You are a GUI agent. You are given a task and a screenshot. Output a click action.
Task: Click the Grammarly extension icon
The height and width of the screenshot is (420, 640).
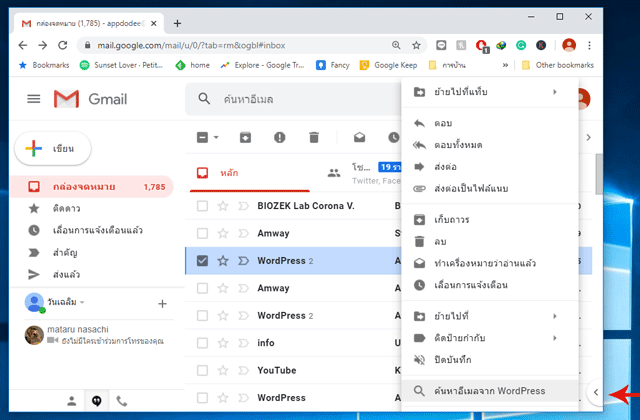click(521, 45)
